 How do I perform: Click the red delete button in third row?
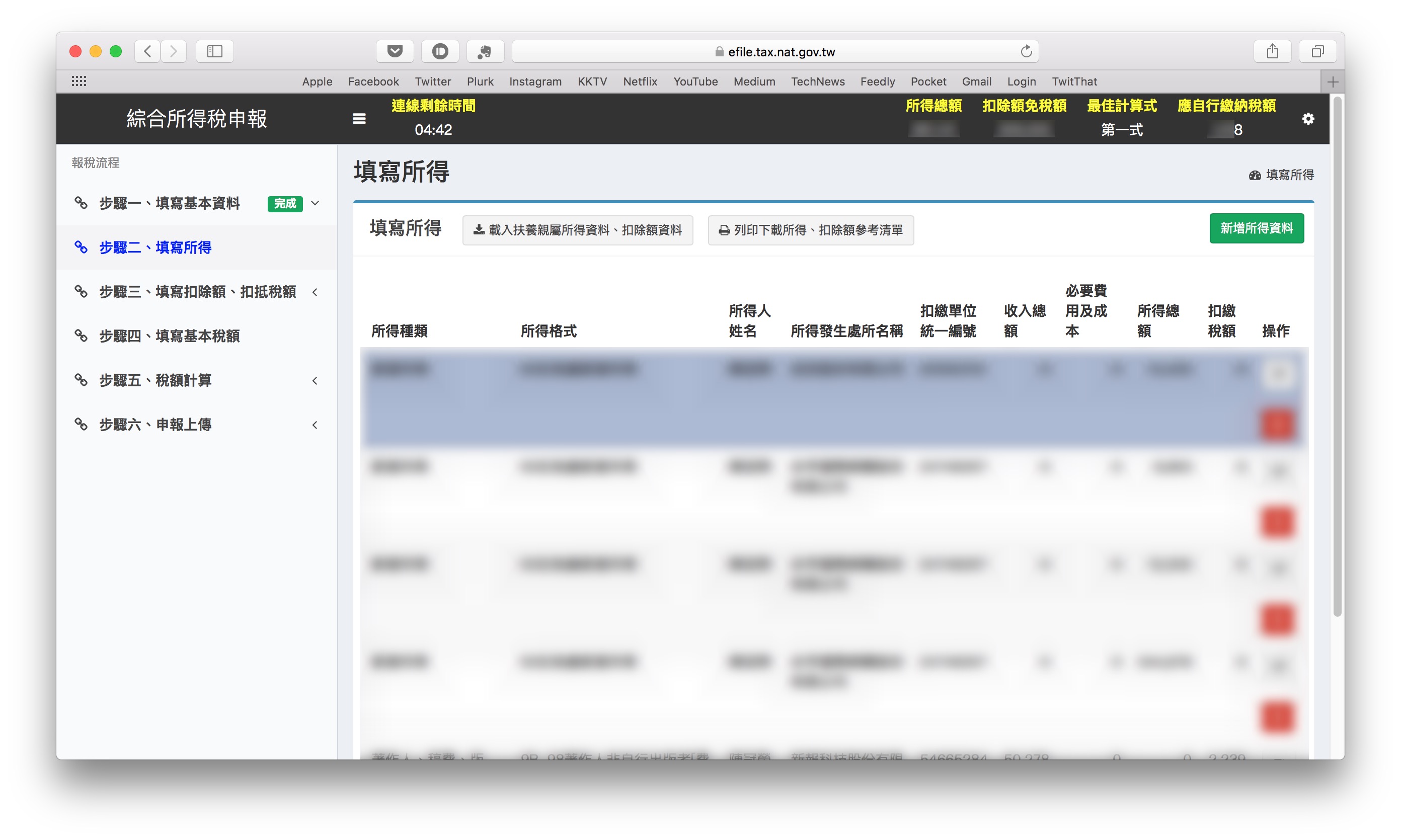click(x=1277, y=619)
